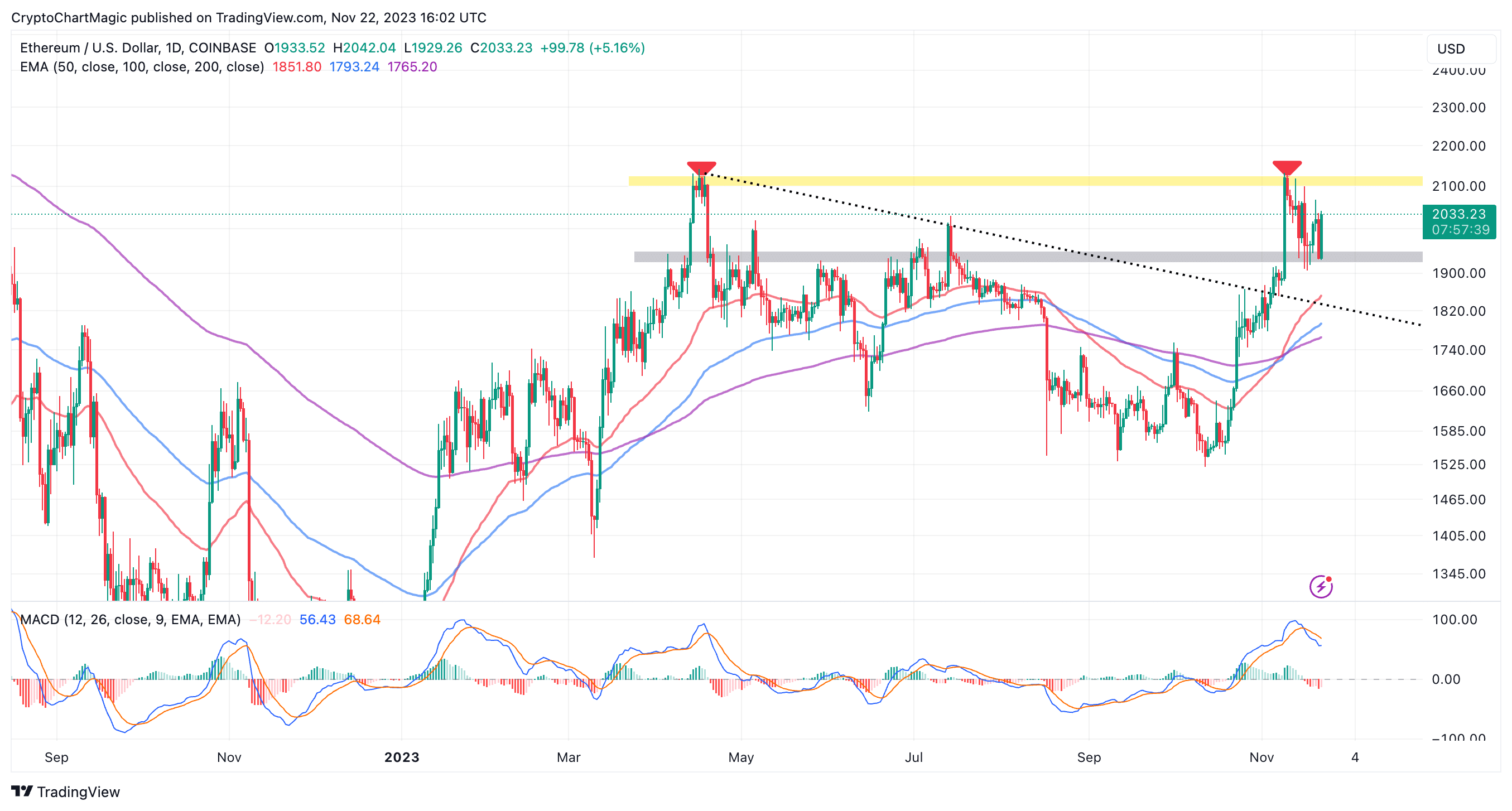The image size is (1512, 811).
Task: Click the Ethereum / U.S. Dollar symbol title
Action: (x=138, y=47)
